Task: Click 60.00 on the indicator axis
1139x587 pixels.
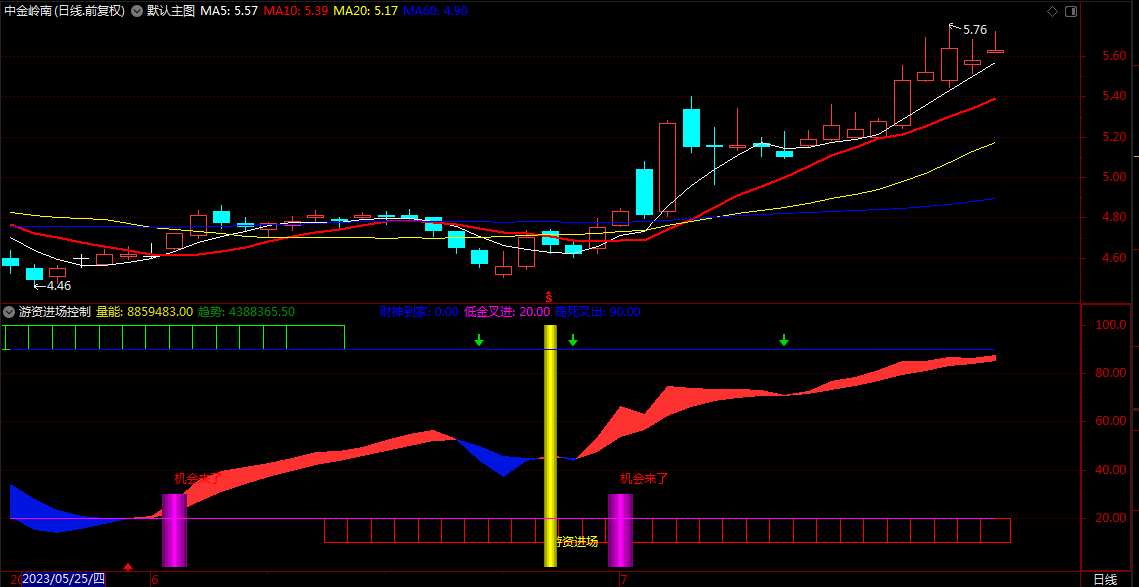Action: 1112,421
